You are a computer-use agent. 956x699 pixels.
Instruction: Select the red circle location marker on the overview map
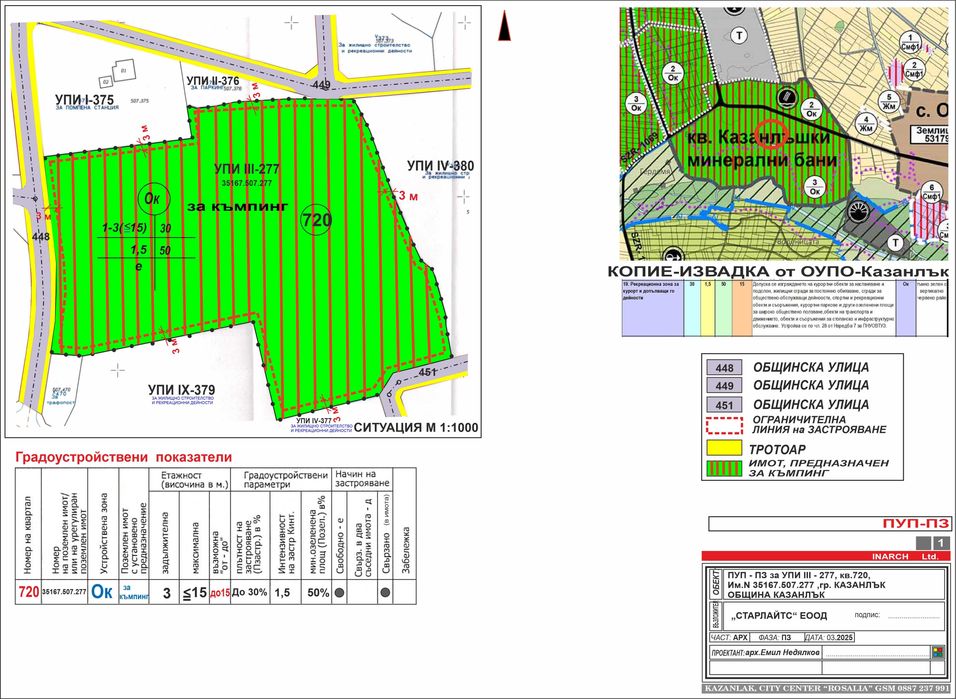772,132
